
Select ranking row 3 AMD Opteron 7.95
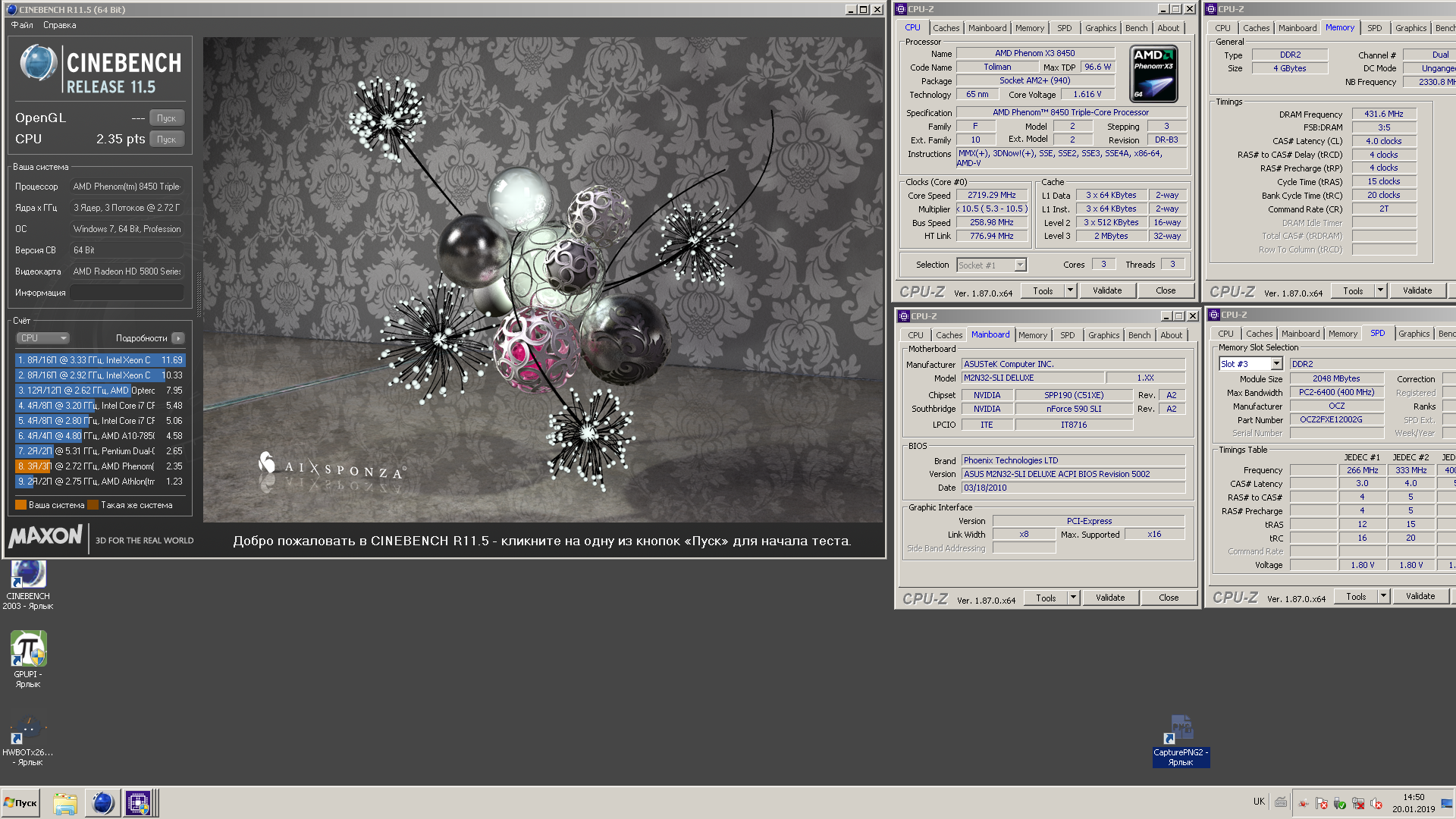coord(100,391)
